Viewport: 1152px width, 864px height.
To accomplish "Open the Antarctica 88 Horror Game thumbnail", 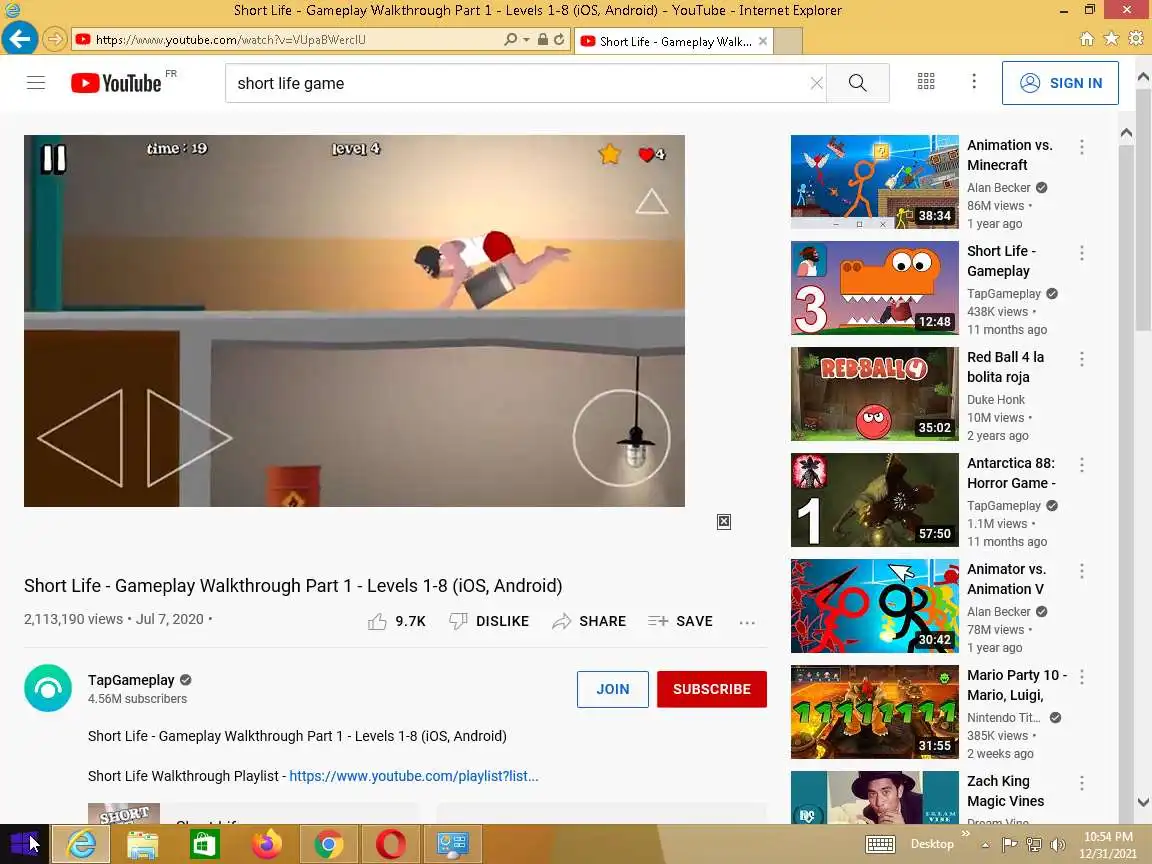I will [874, 500].
